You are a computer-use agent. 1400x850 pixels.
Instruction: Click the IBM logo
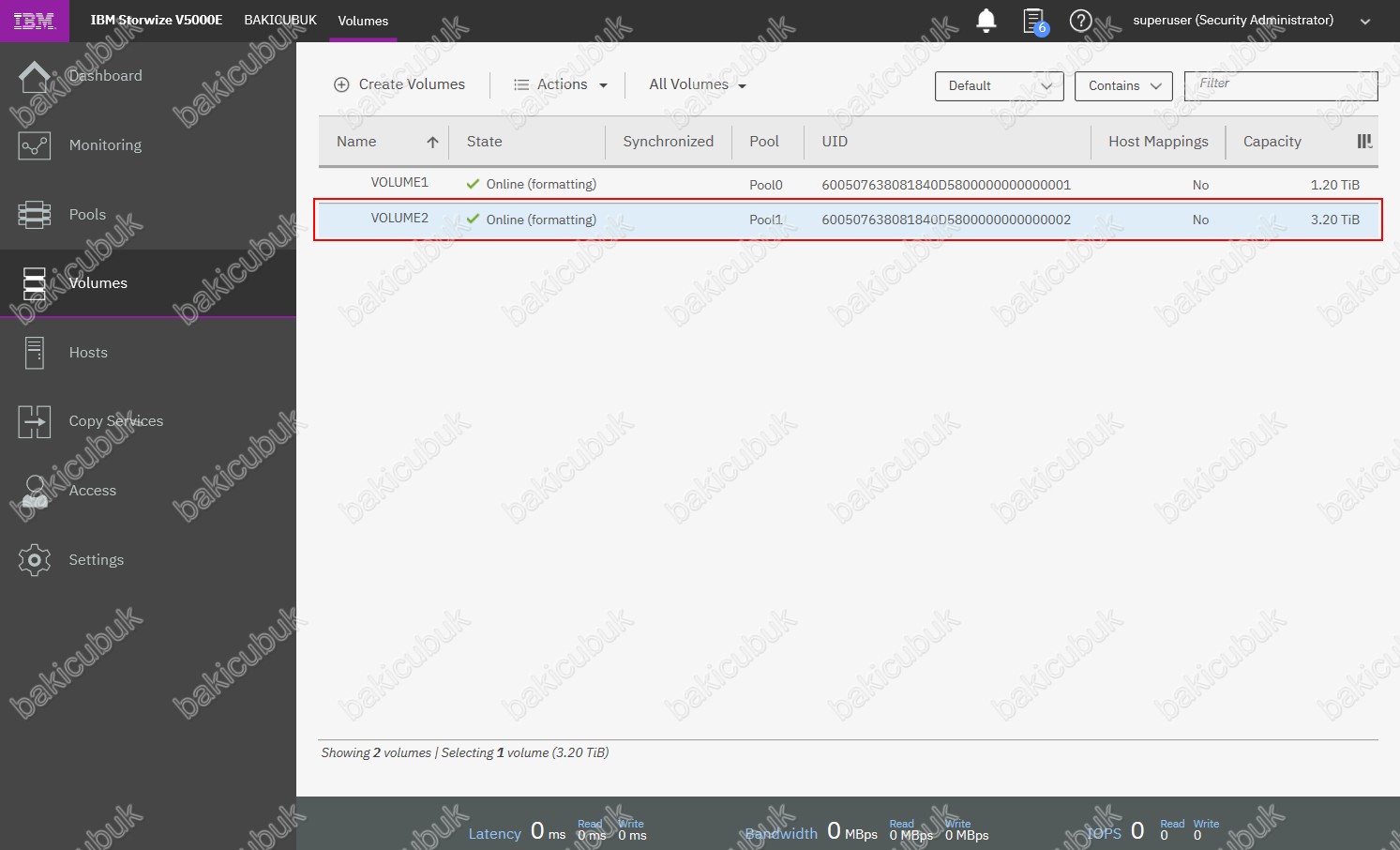34,21
